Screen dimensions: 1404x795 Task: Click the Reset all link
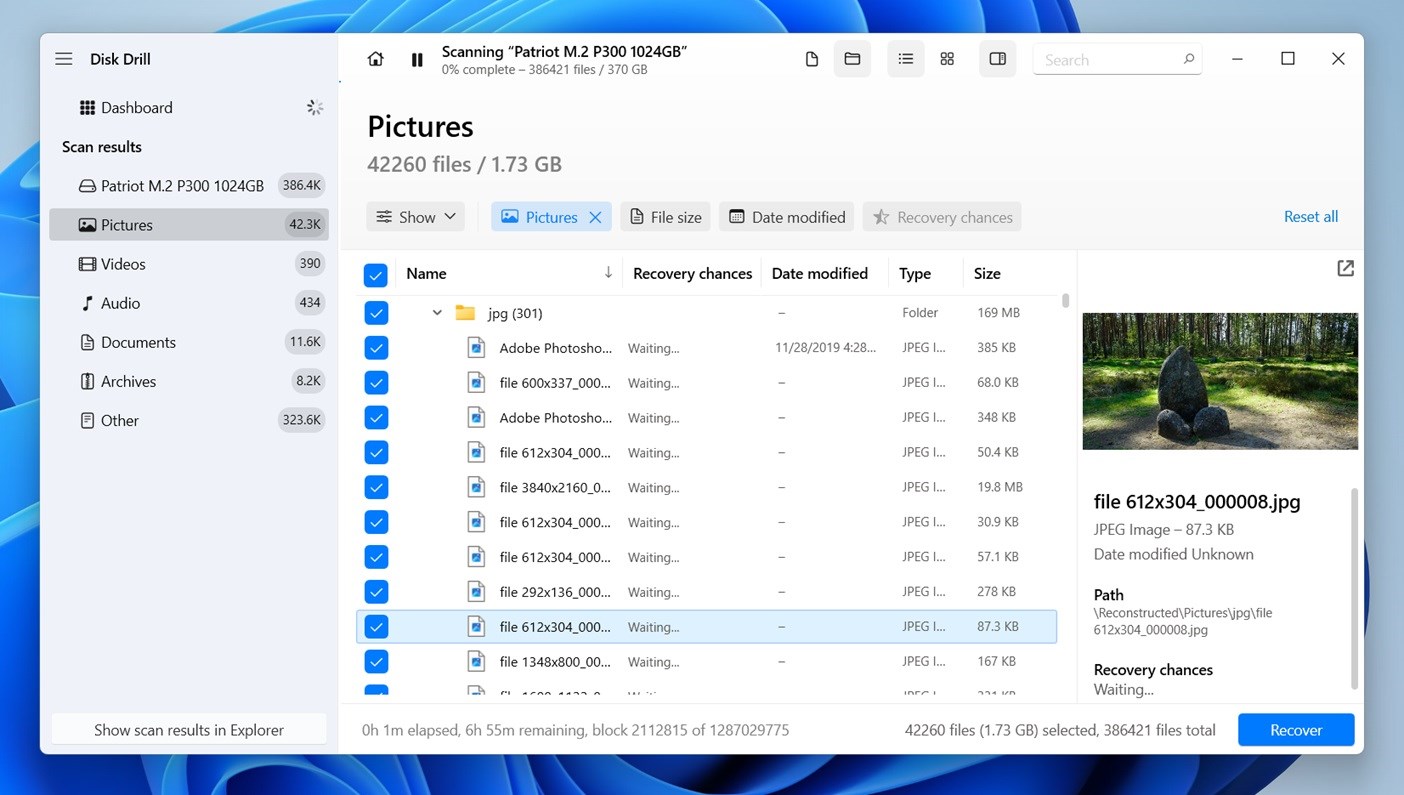pyautogui.click(x=1311, y=216)
